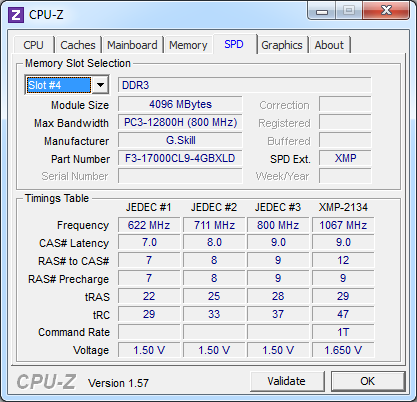Click the tRC value 37
The width and height of the screenshot is (417, 402).
pyautogui.click(x=278, y=314)
